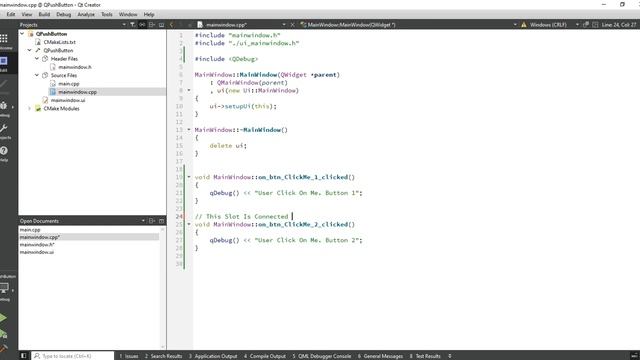Expand the CMake Modules node
Image resolution: width=640 pixels, height=360 pixels.
point(29,109)
